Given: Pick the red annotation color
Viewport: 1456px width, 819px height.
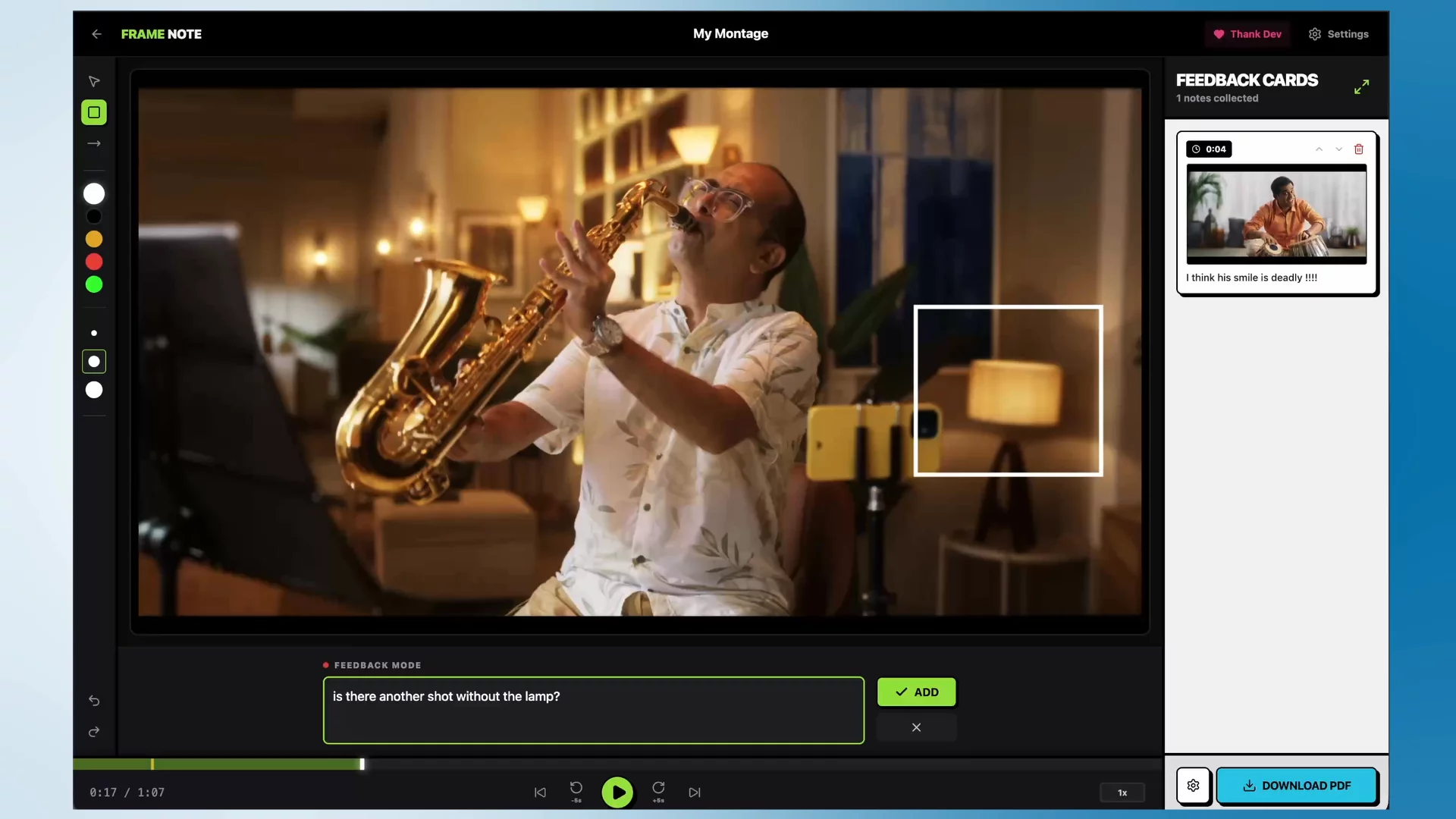Looking at the screenshot, I should click(x=94, y=262).
